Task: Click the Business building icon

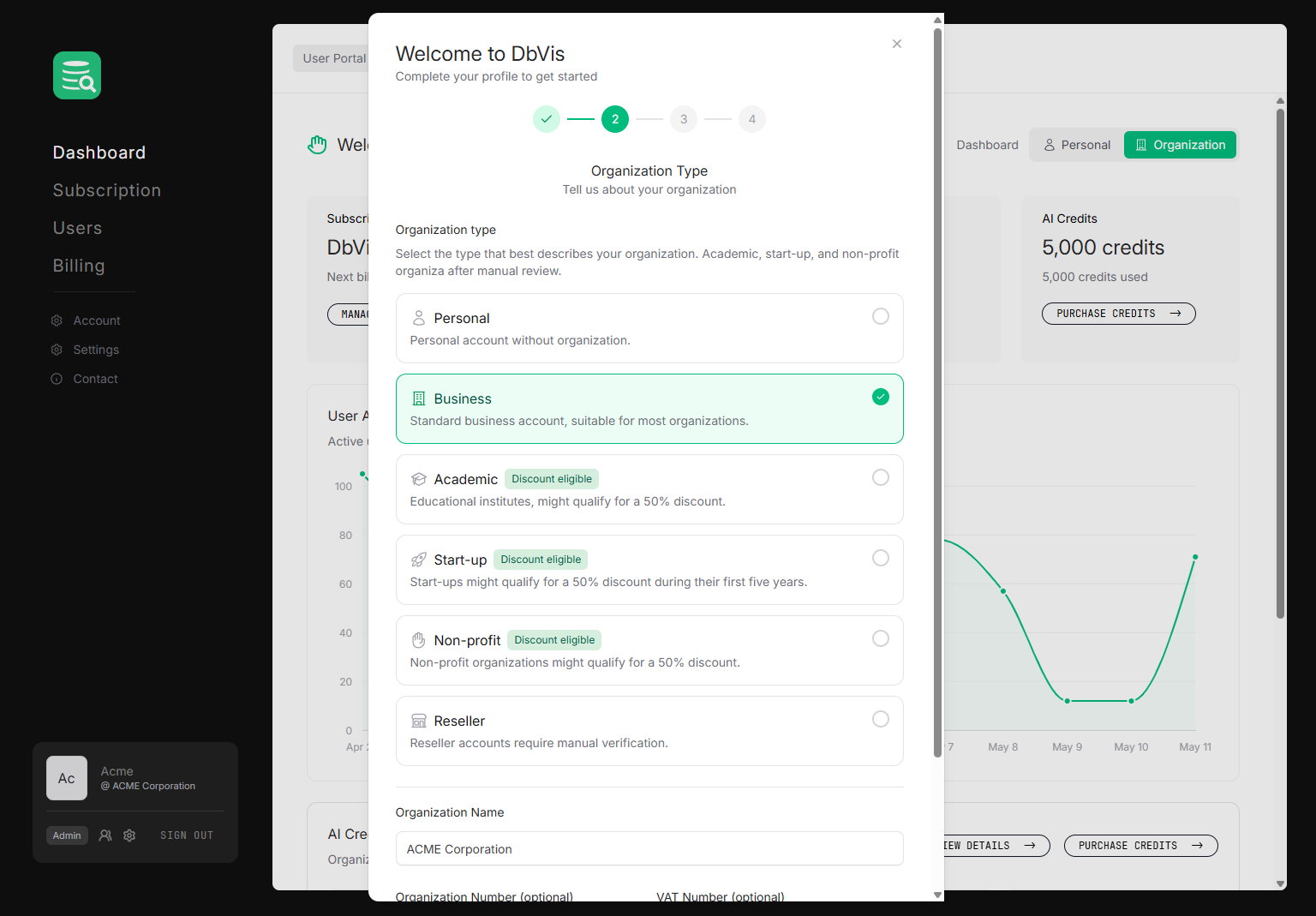Action: (419, 398)
